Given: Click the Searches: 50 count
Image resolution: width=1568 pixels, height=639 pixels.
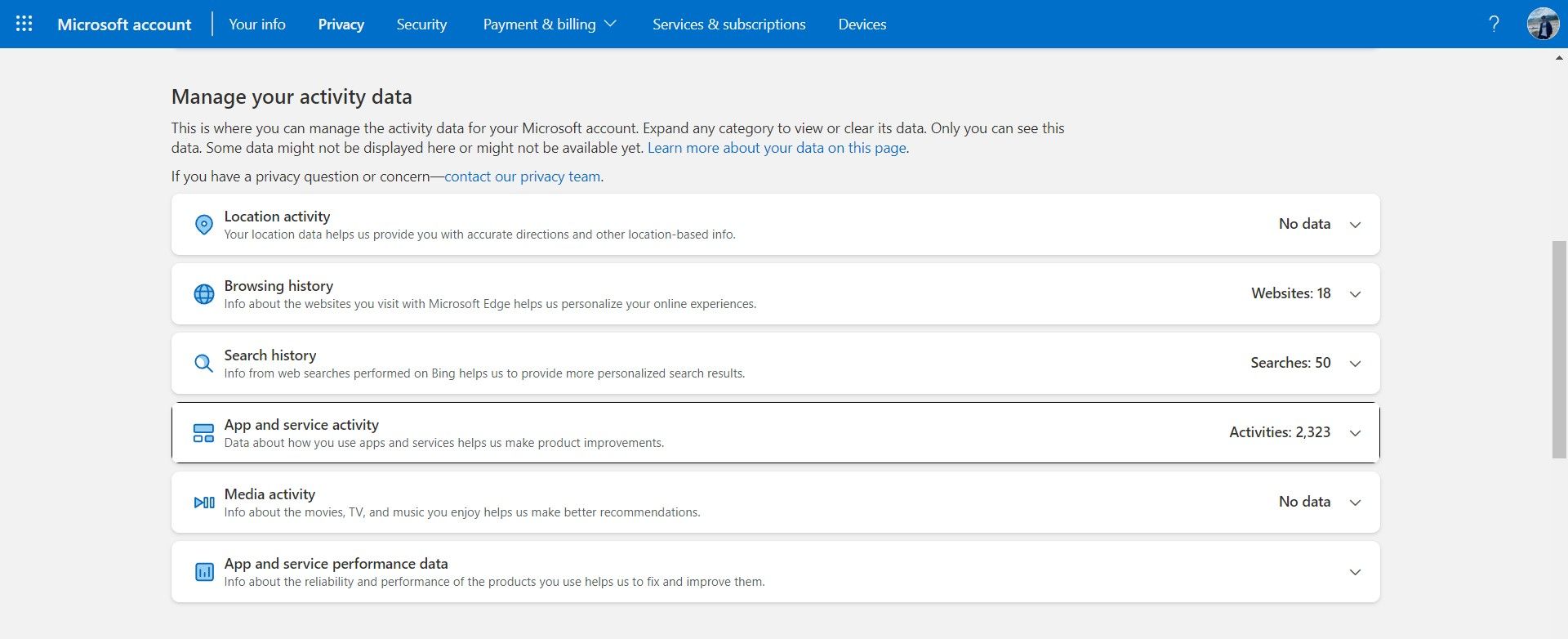Looking at the screenshot, I should 1290,362.
